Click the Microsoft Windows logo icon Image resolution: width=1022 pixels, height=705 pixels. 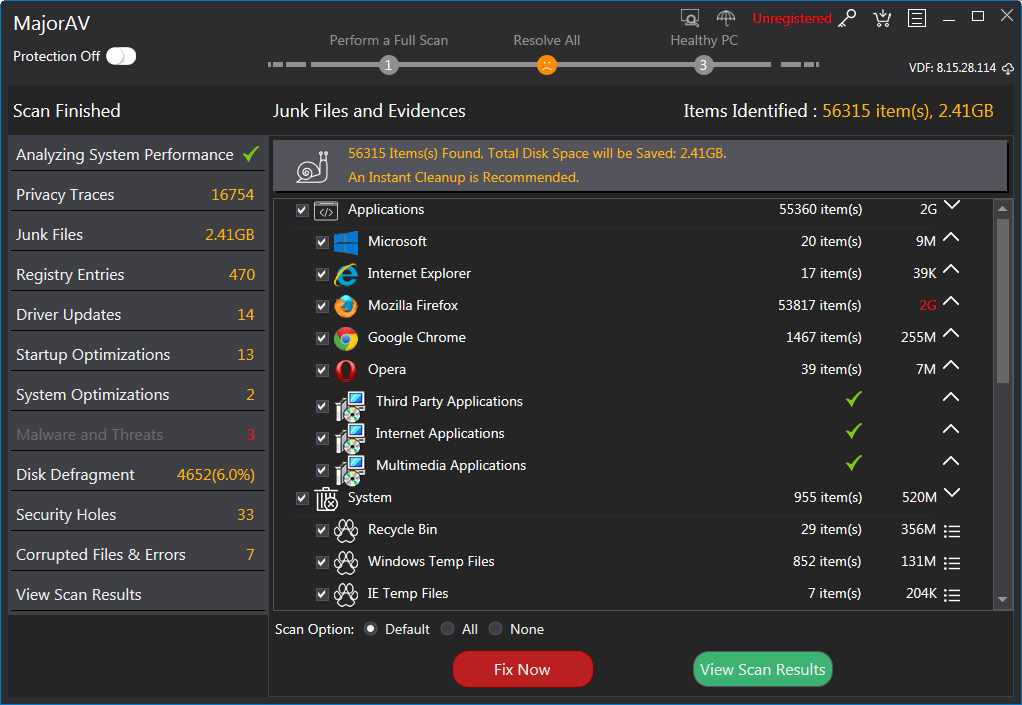point(346,242)
